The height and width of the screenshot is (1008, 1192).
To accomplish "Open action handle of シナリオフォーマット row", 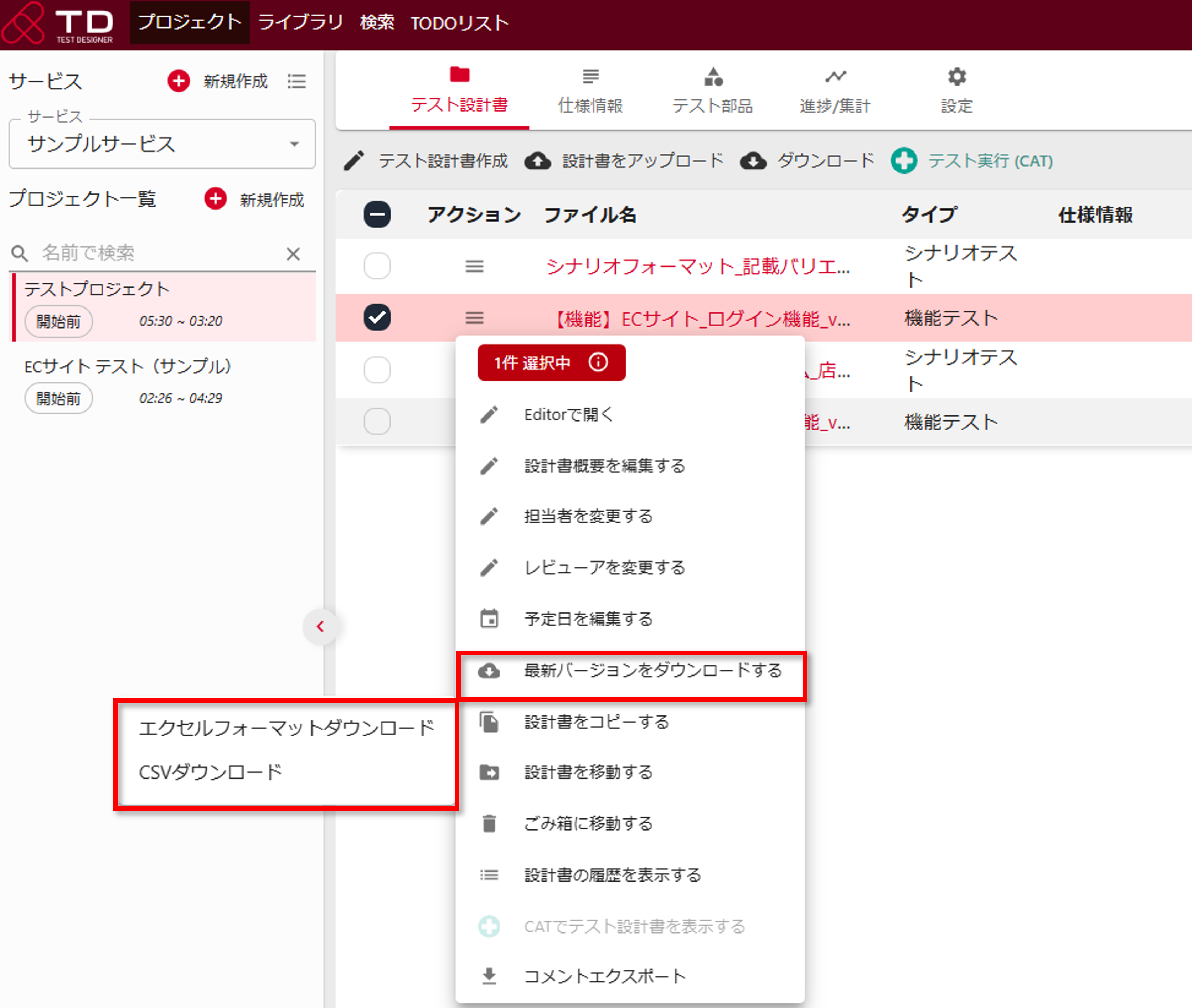I will pos(474,266).
